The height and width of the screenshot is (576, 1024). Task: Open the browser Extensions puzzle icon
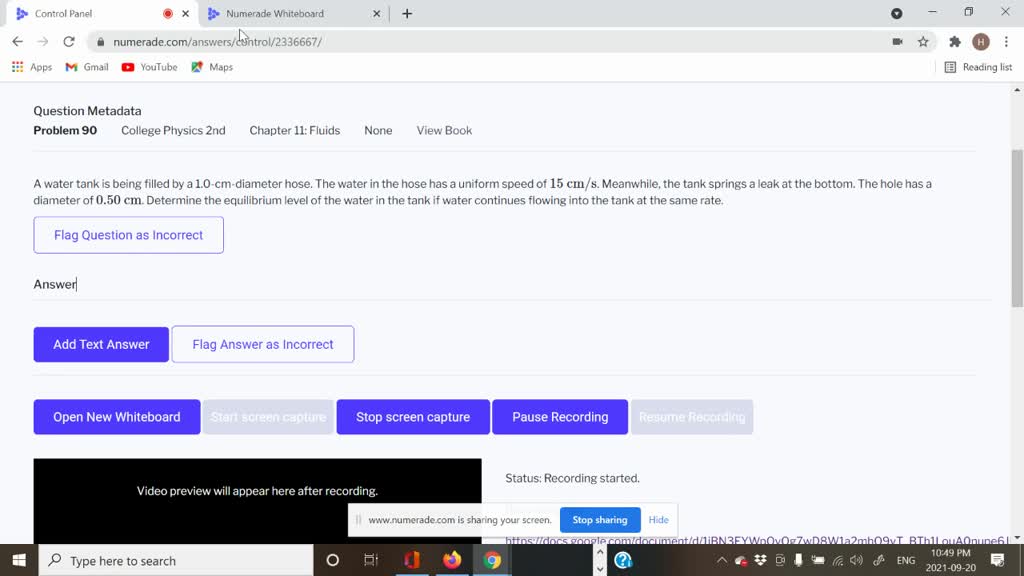point(955,42)
